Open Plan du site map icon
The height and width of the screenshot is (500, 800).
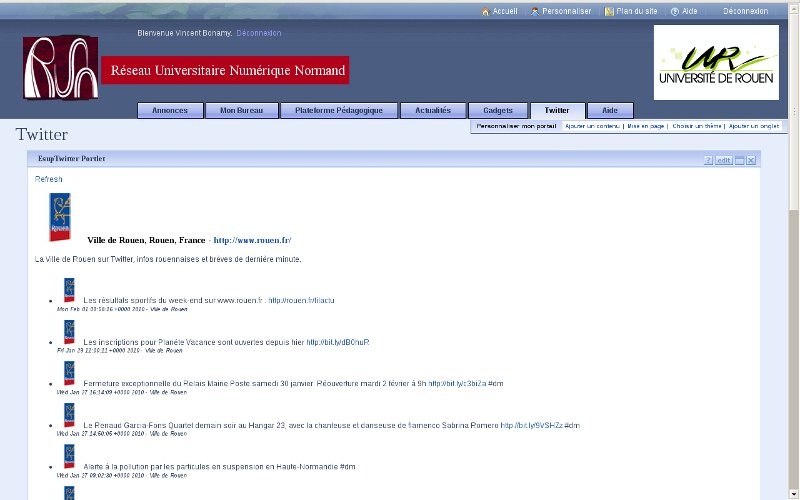point(609,12)
